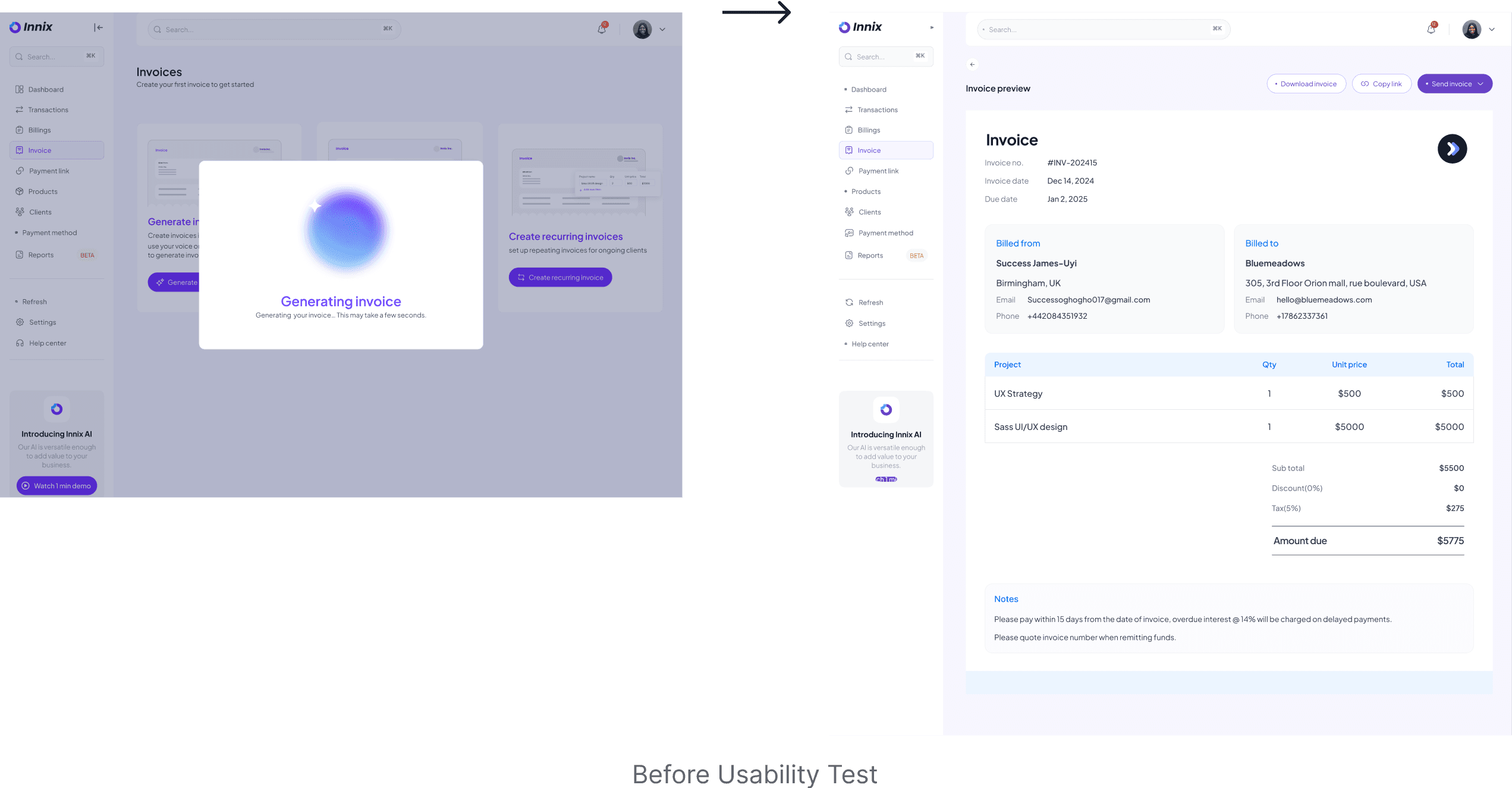Open Clients in right sidebar

869,212
